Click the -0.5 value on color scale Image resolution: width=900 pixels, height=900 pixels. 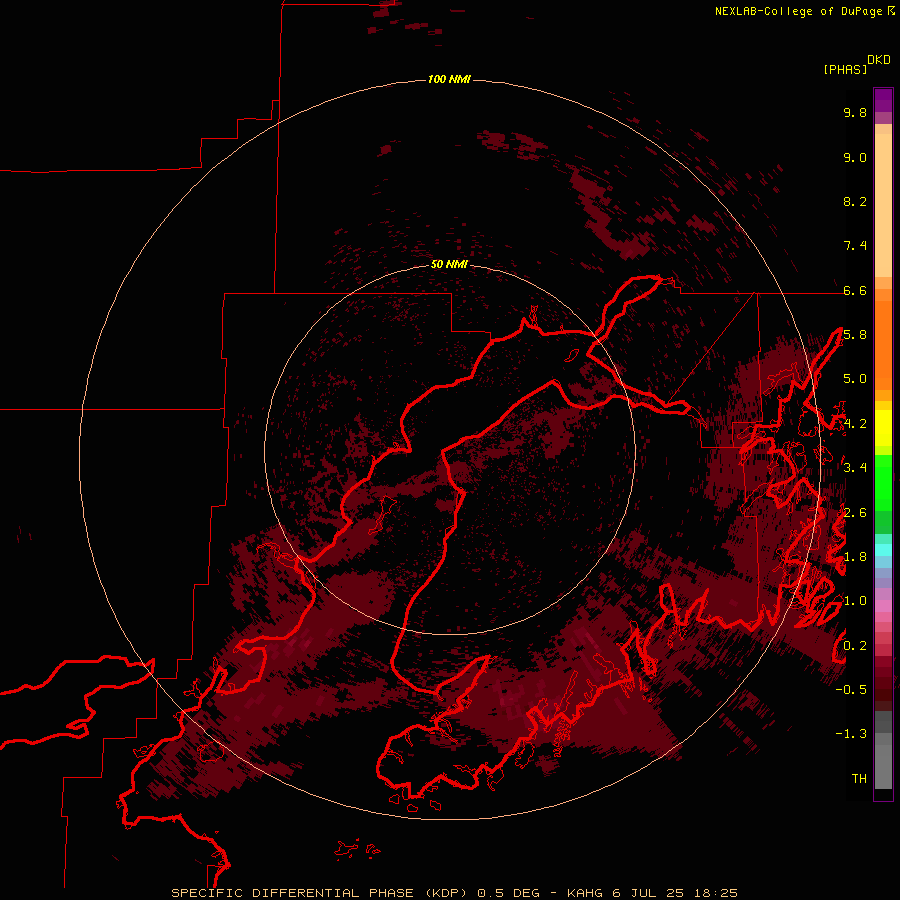click(x=851, y=690)
